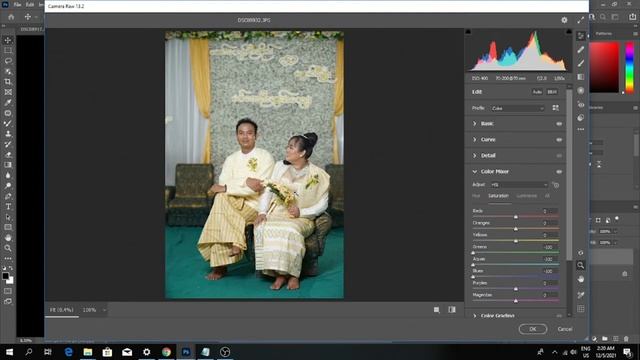Select the Eraser tool
The width and height of the screenshot is (640, 360).
tap(8, 155)
